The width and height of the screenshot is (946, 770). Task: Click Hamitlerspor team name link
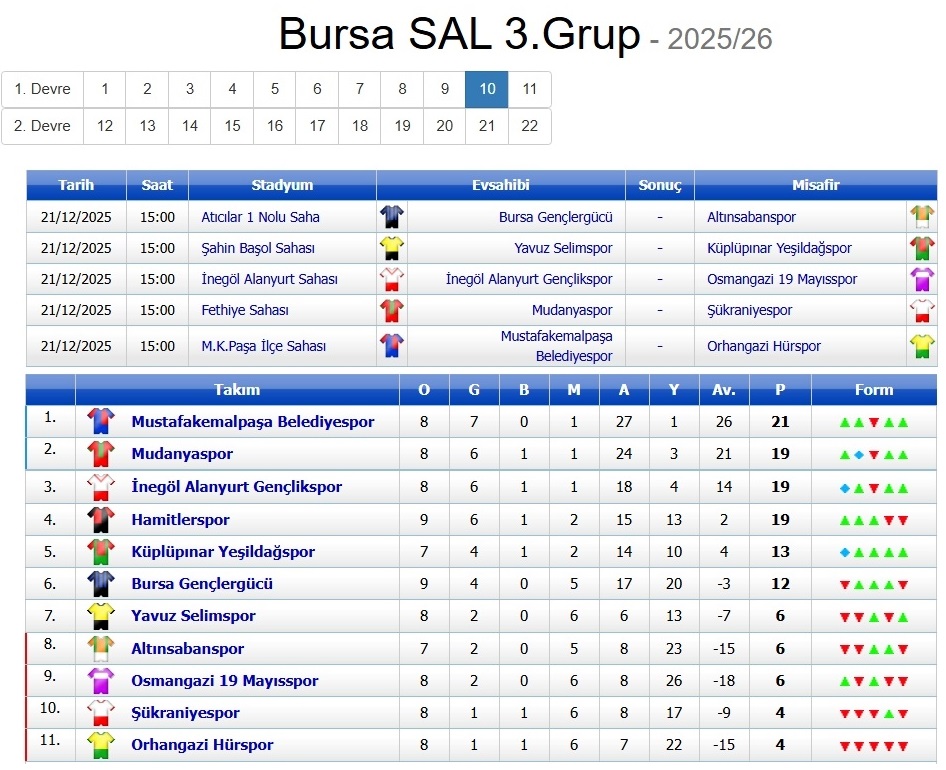(x=180, y=520)
